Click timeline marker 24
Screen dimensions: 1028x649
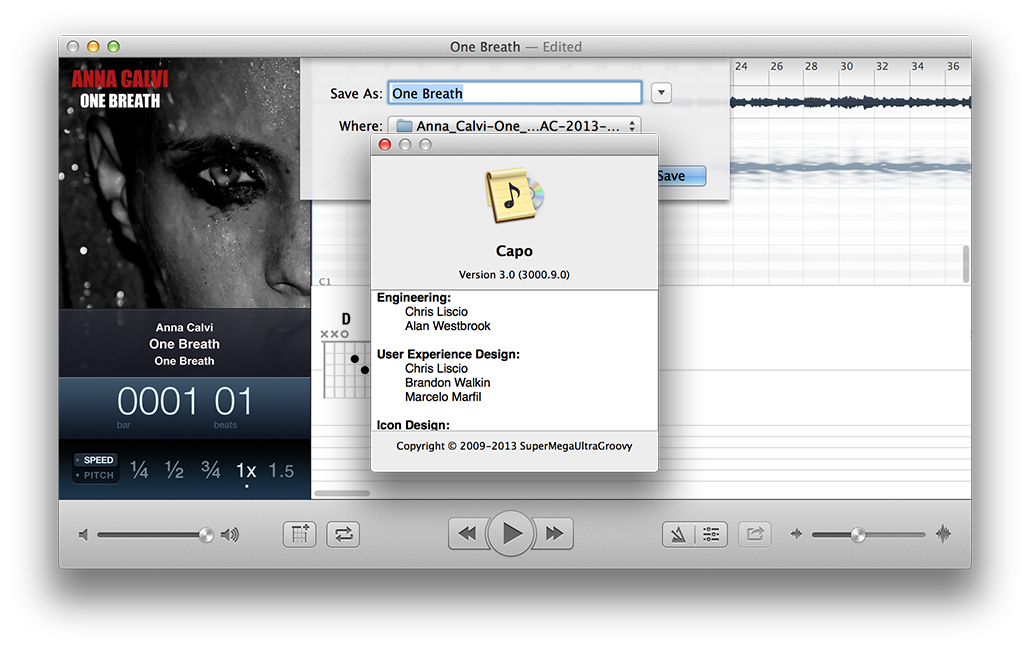tap(741, 66)
